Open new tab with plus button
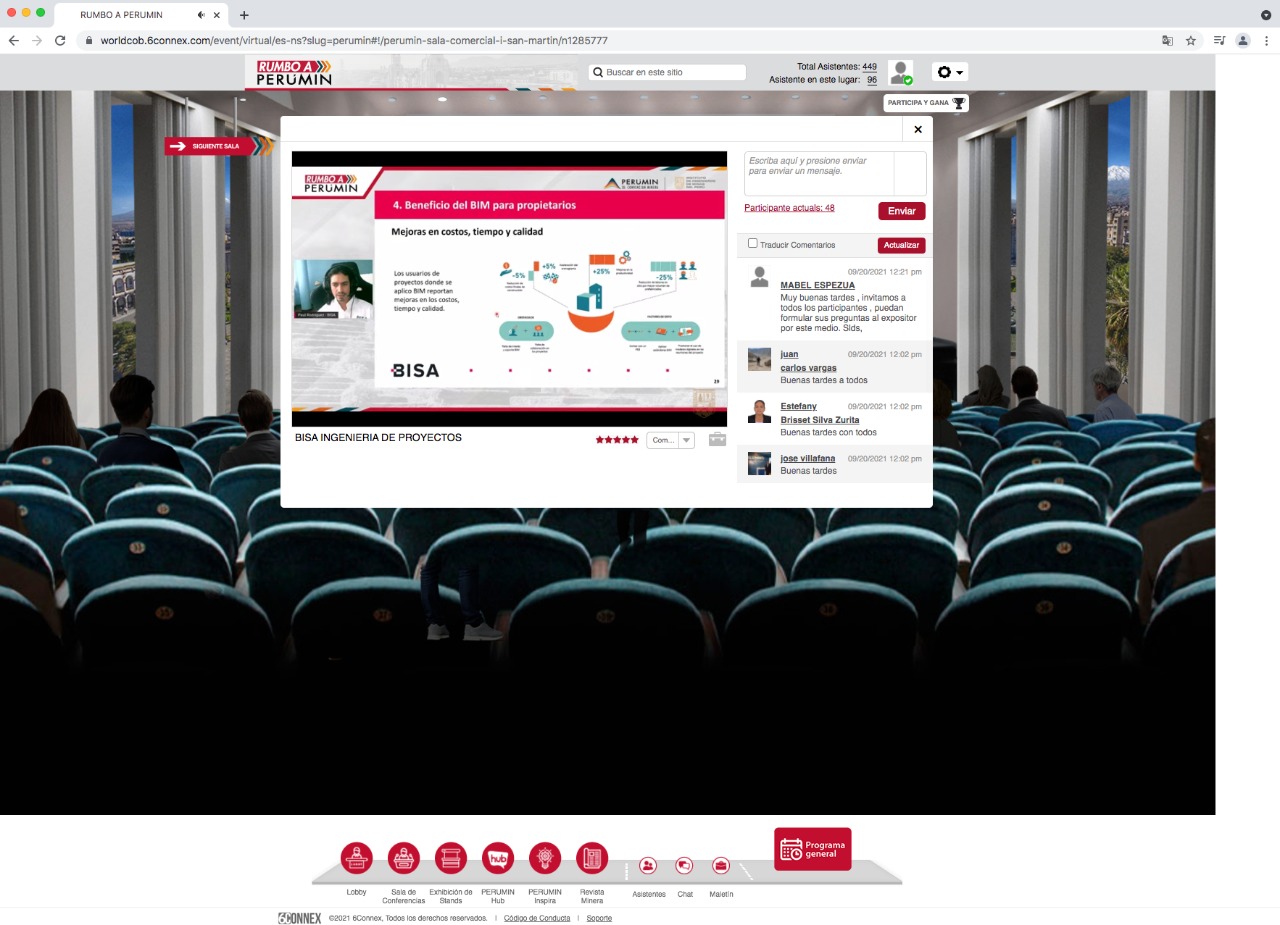Viewport: 1280px width, 925px height. coord(244,15)
